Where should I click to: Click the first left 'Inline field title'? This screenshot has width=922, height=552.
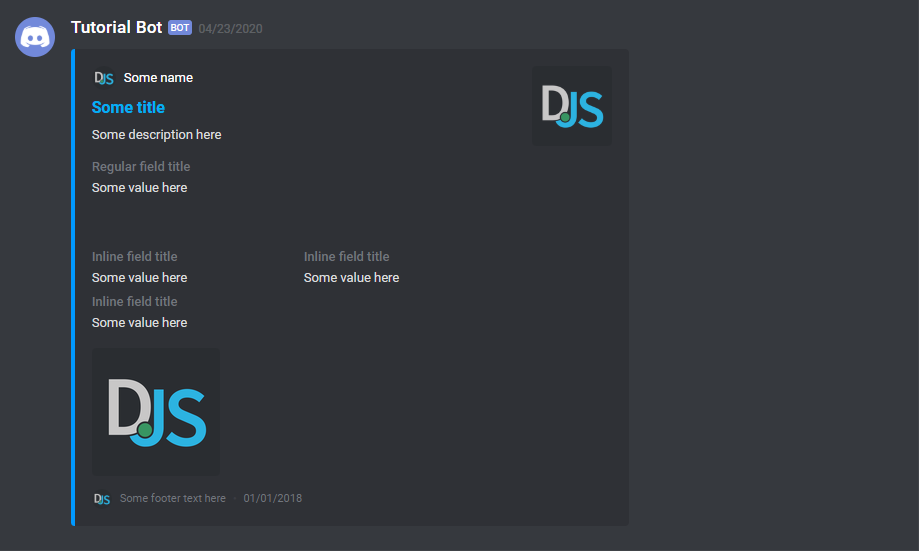coord(135,256)
